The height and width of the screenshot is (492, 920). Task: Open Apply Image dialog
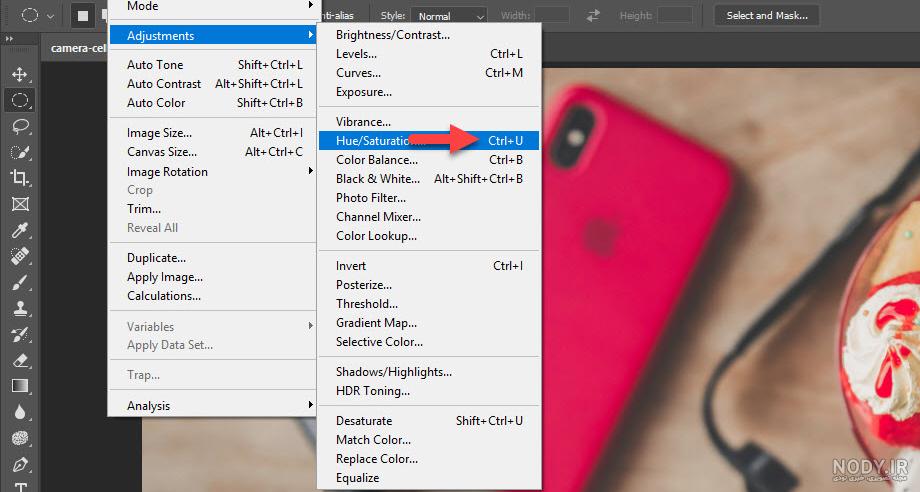213,277
